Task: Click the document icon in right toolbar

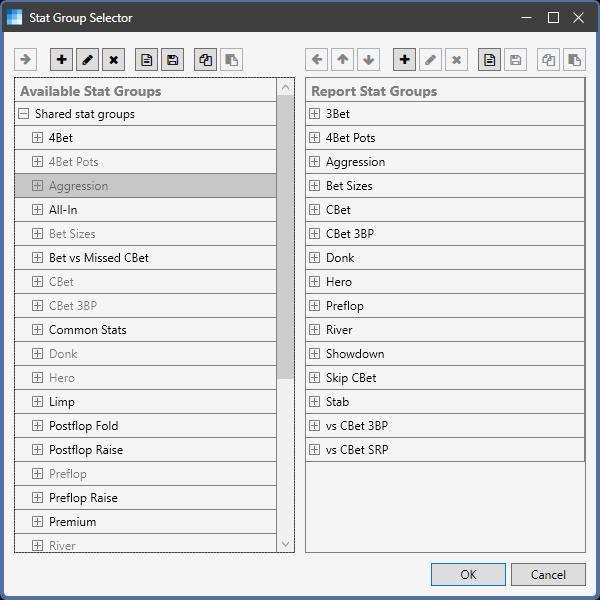Action: (489, 60)
